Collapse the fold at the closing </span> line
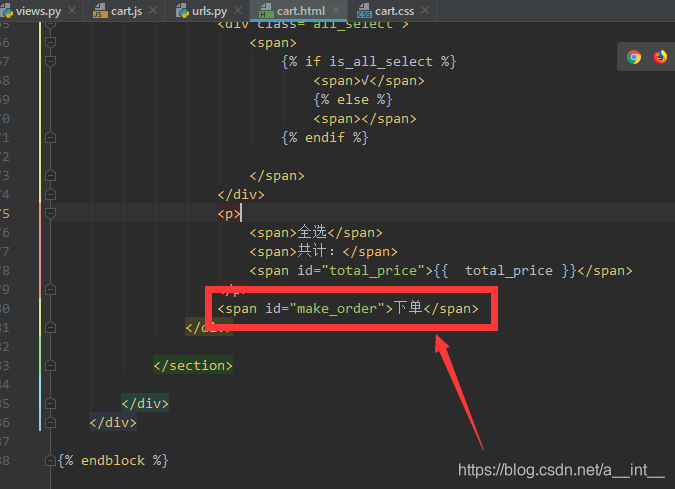The width and height of the screenshot is (675, 489). 50,176
